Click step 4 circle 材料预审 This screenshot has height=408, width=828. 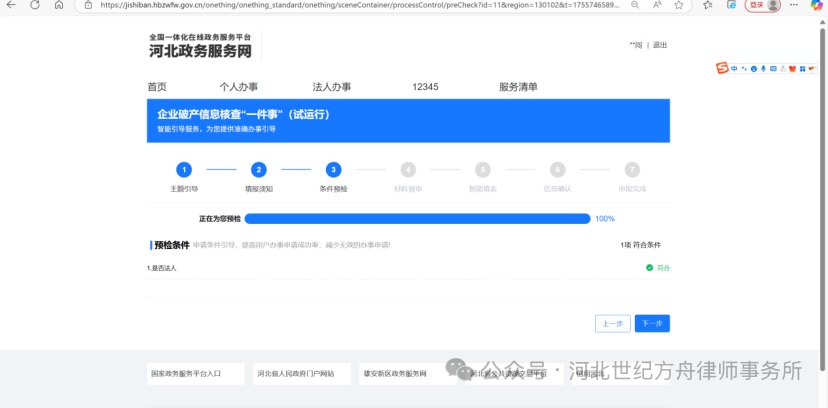coord(408,169)
